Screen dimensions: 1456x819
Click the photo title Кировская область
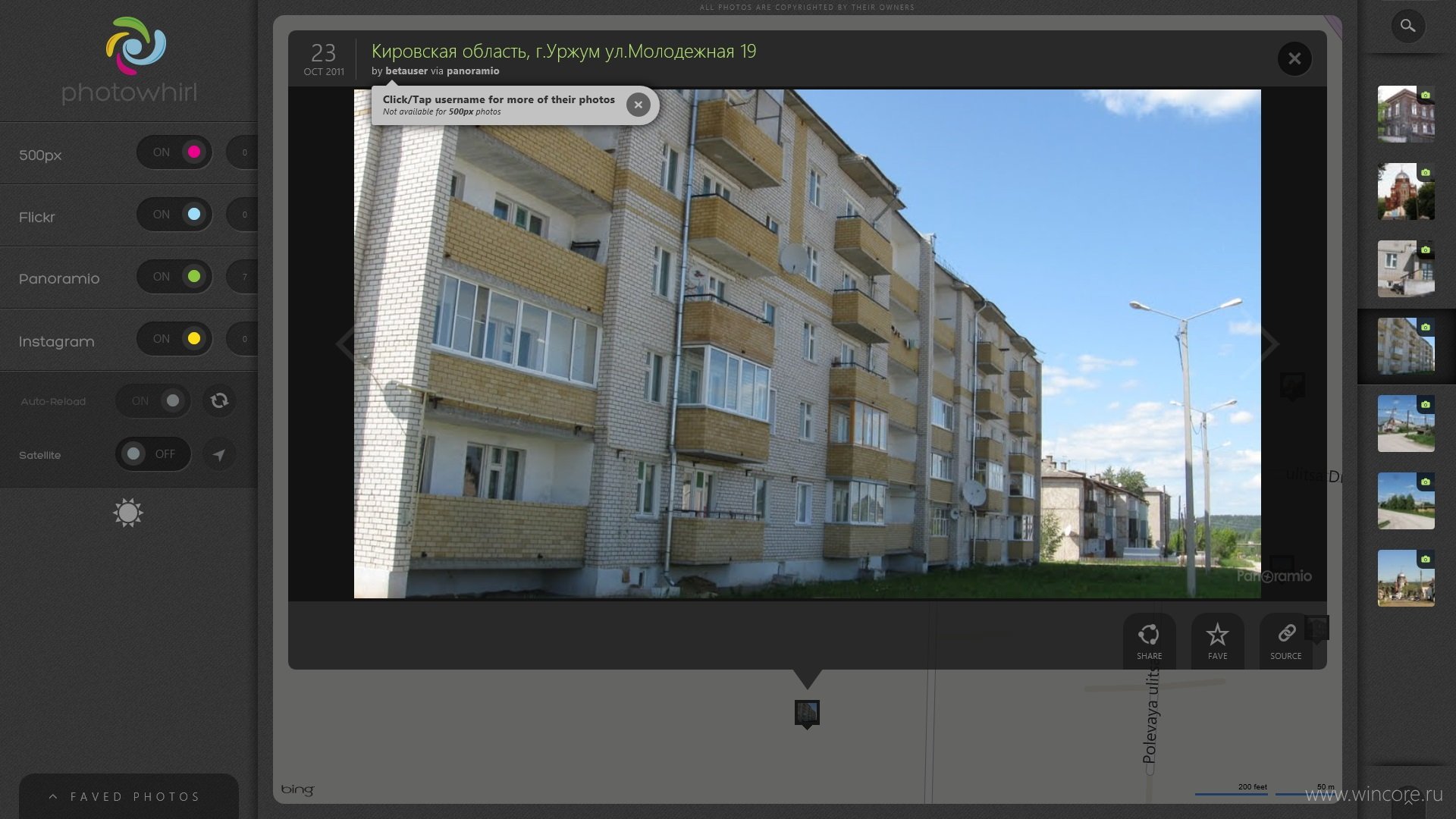[x=563, y=52]
